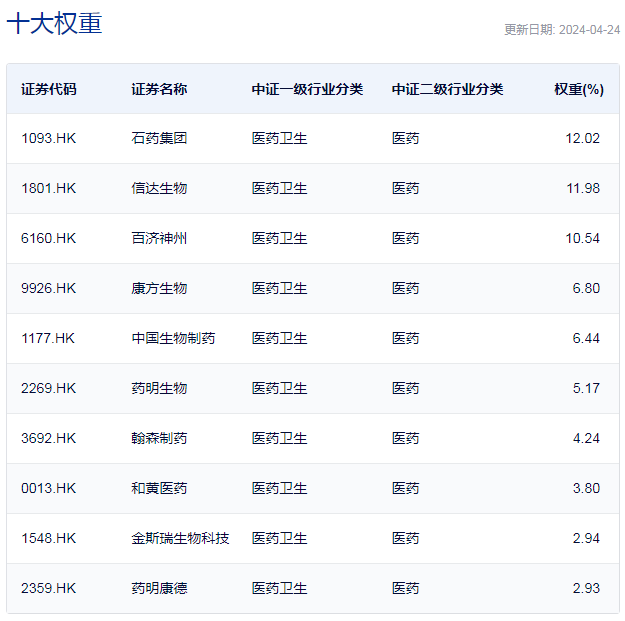Click the 证券代码 column header

(49, 89)
